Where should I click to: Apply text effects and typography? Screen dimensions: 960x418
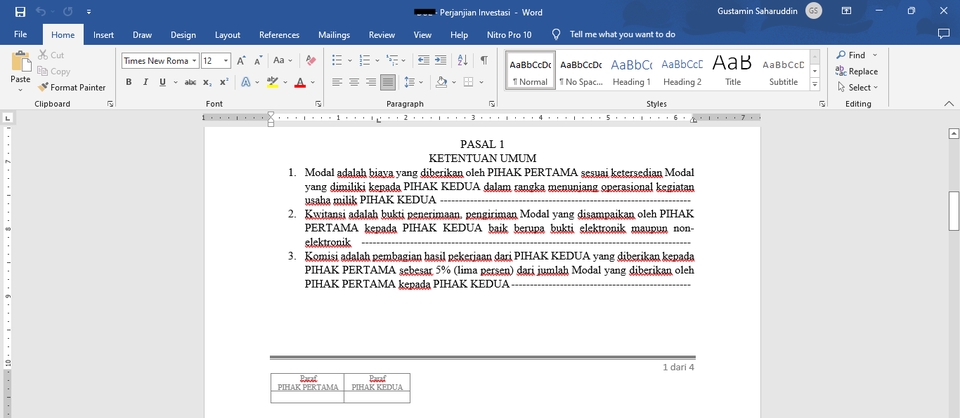(246, 82)
